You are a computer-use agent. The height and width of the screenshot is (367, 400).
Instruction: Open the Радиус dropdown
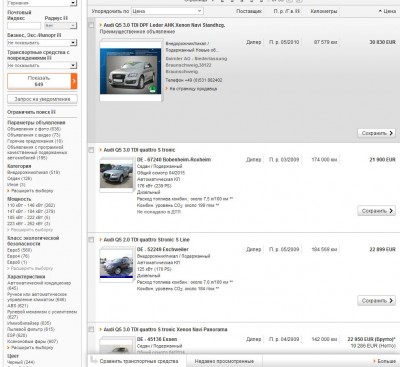[61, 25]
